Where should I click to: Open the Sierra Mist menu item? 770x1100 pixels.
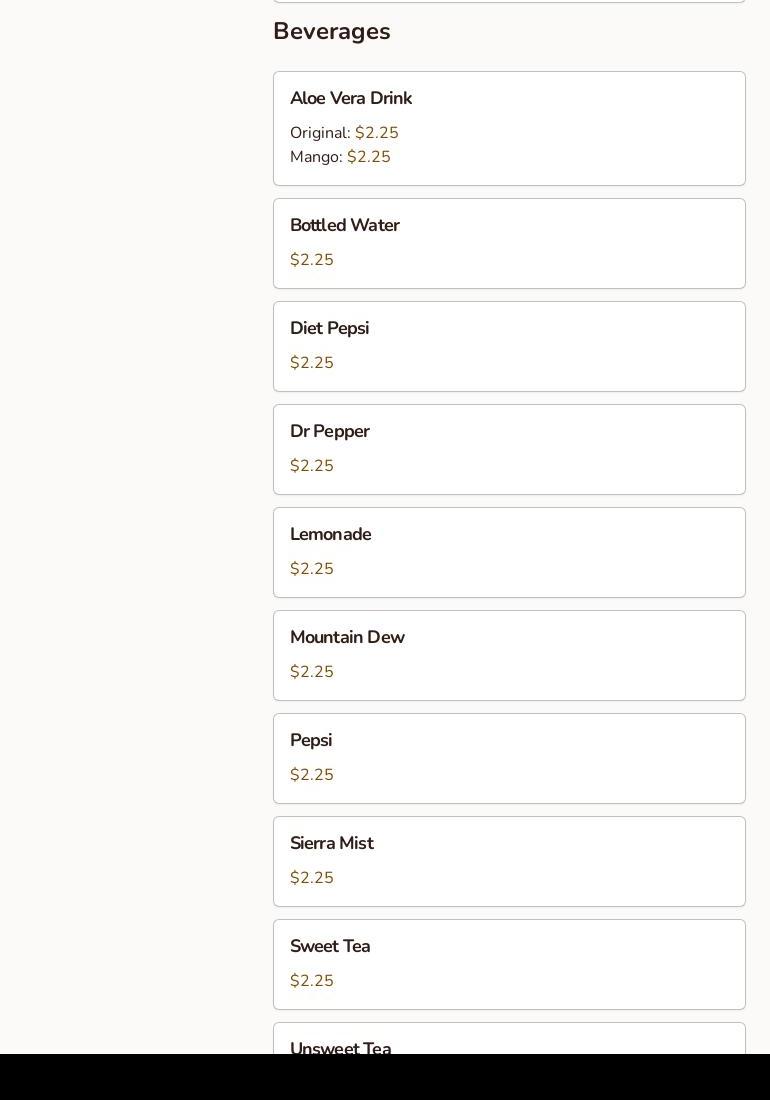point(331,844)
